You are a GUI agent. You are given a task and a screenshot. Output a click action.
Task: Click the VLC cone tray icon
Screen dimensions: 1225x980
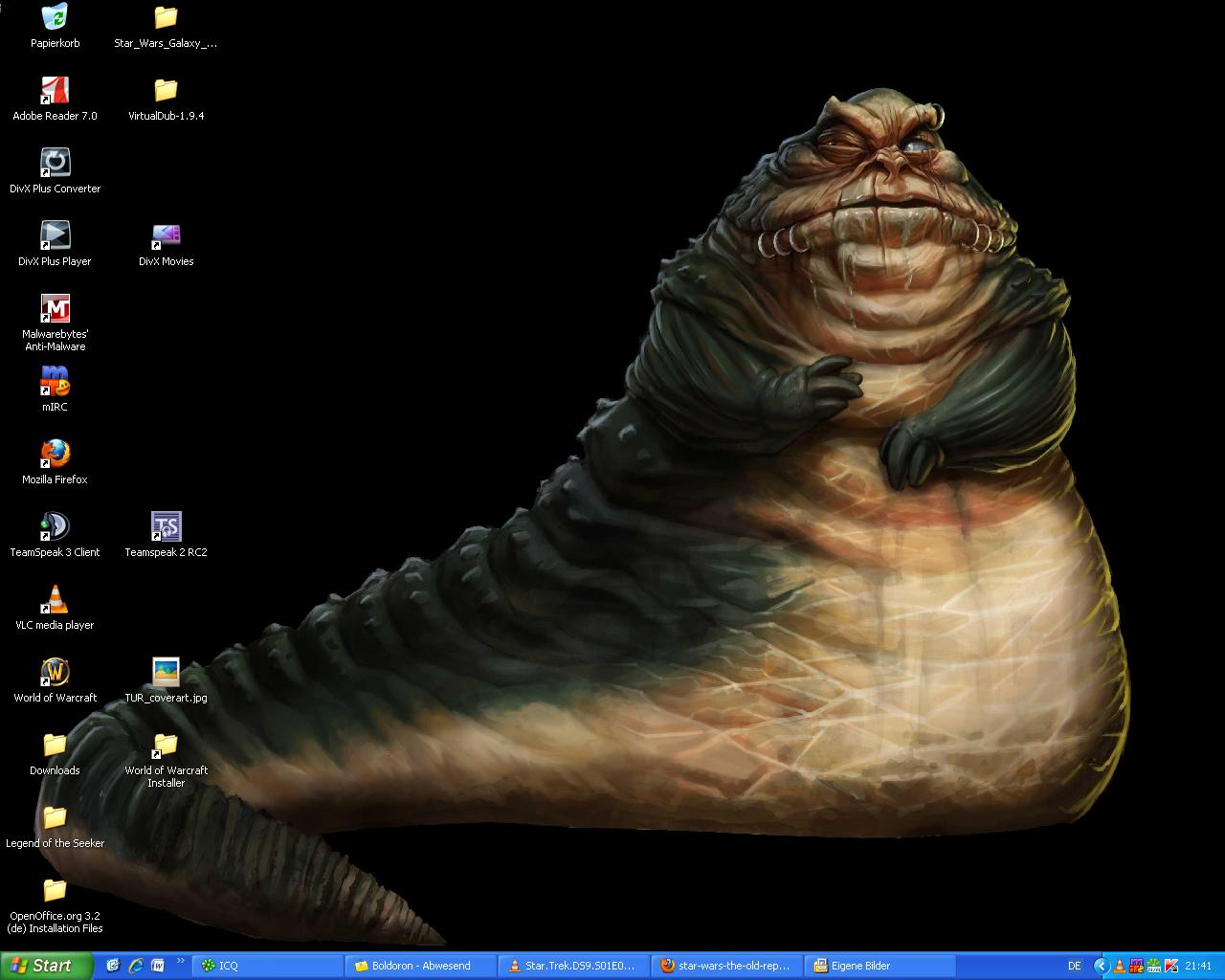[x=1120, y=966]
